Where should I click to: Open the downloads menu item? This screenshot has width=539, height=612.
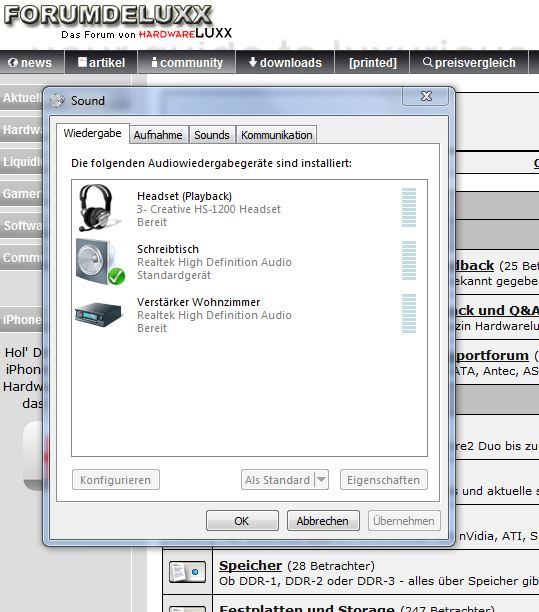coord(285,62)
